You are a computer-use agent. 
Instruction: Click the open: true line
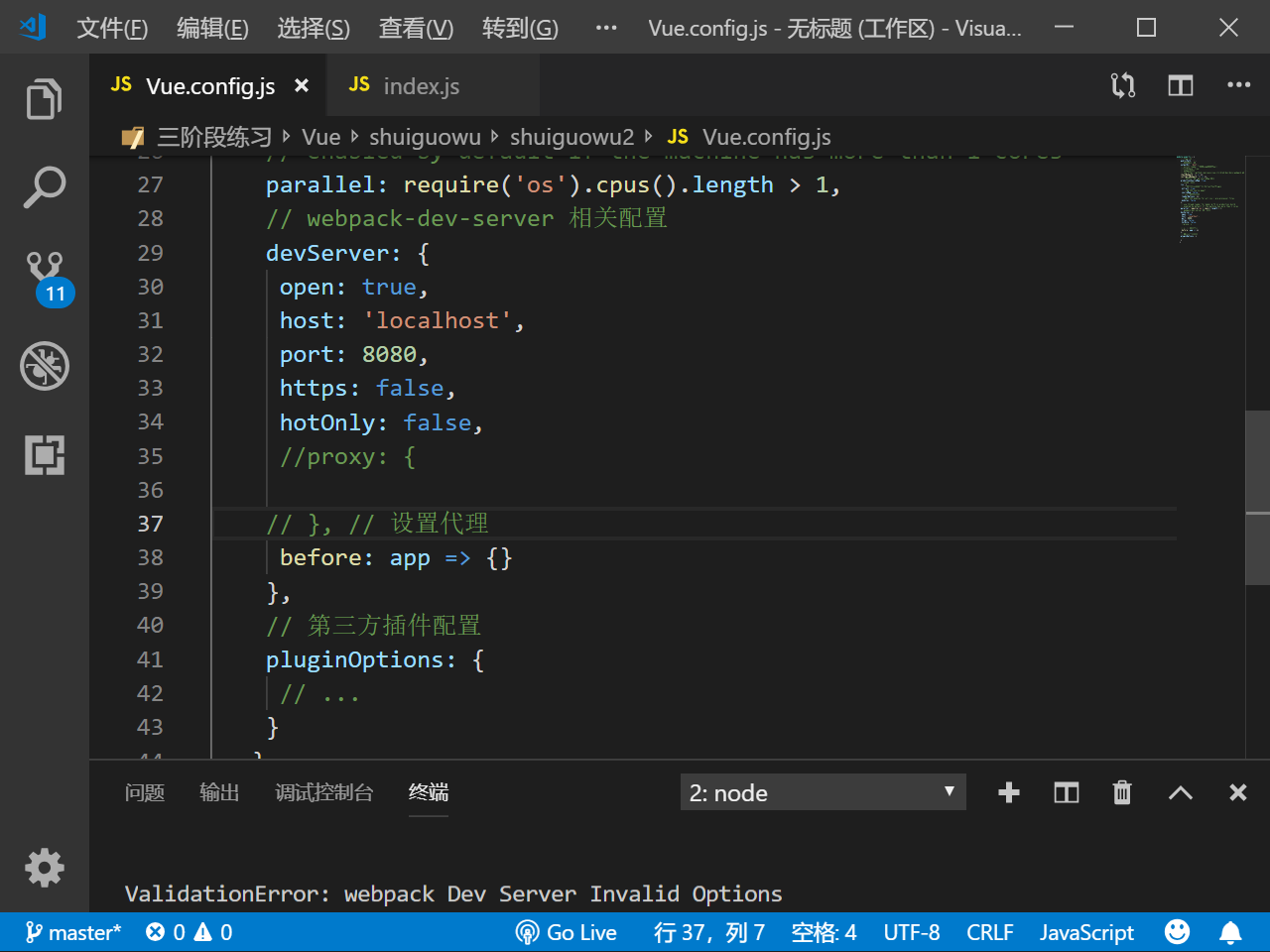click(x=353, y=287)
